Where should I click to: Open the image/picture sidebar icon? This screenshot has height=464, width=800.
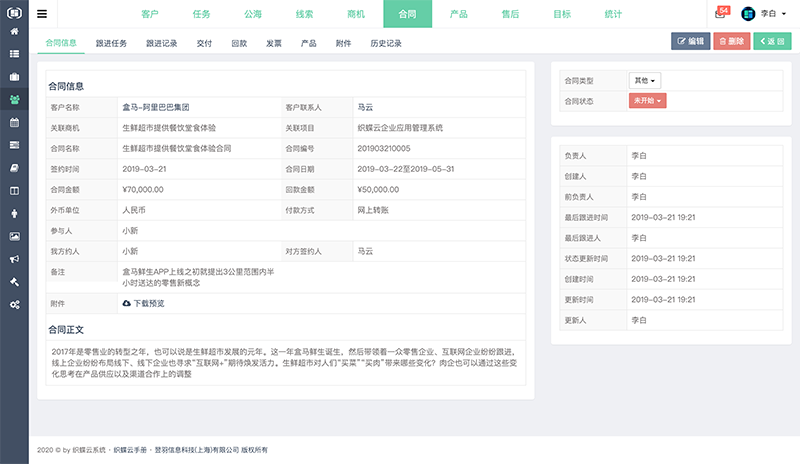click(x=14, y=236)
